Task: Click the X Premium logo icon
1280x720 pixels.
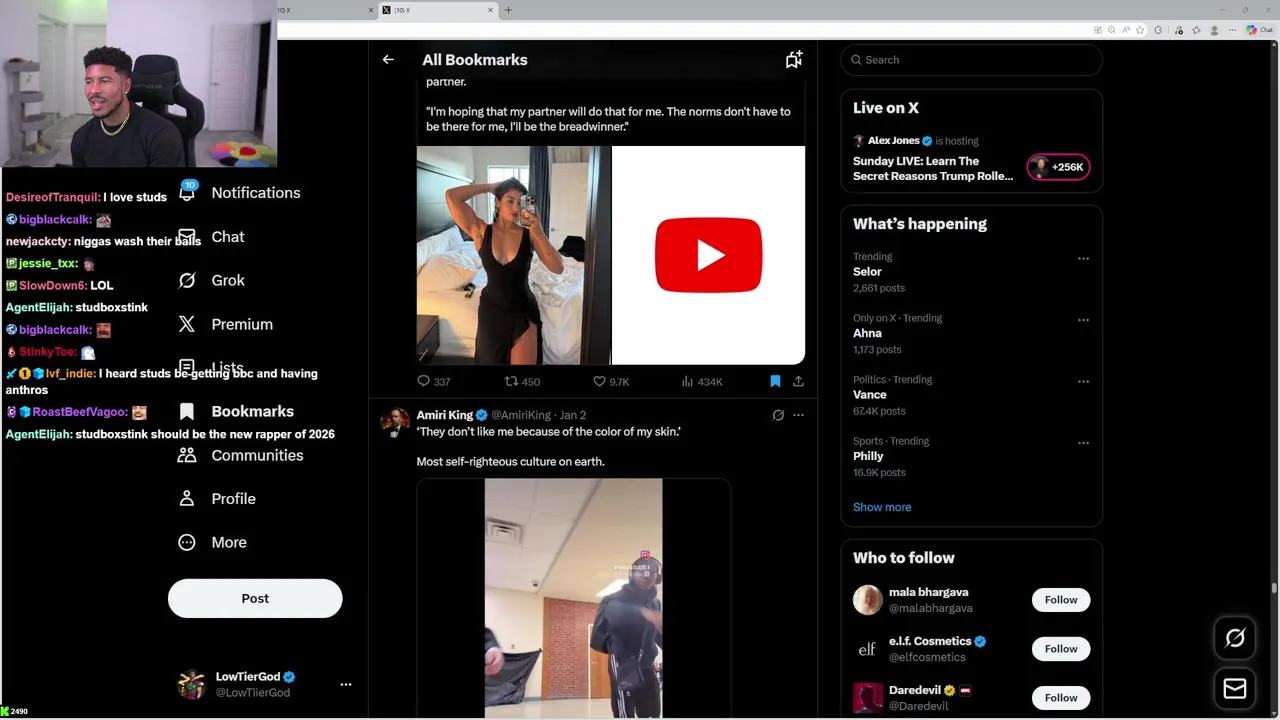Action: [x=187, y=324]
